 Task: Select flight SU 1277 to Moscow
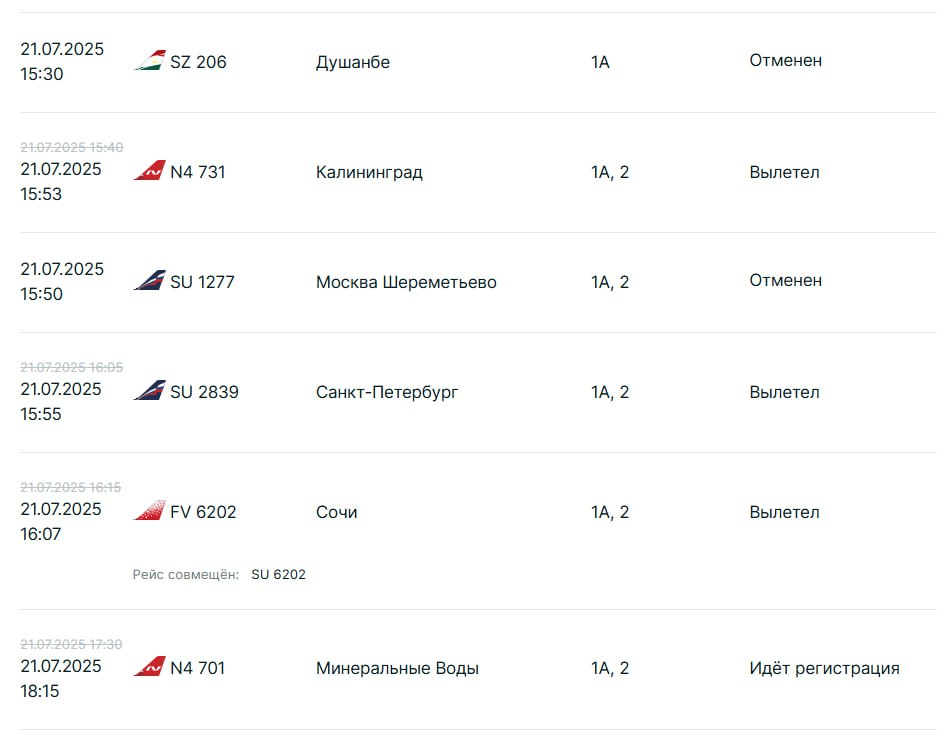pos(203,282)
